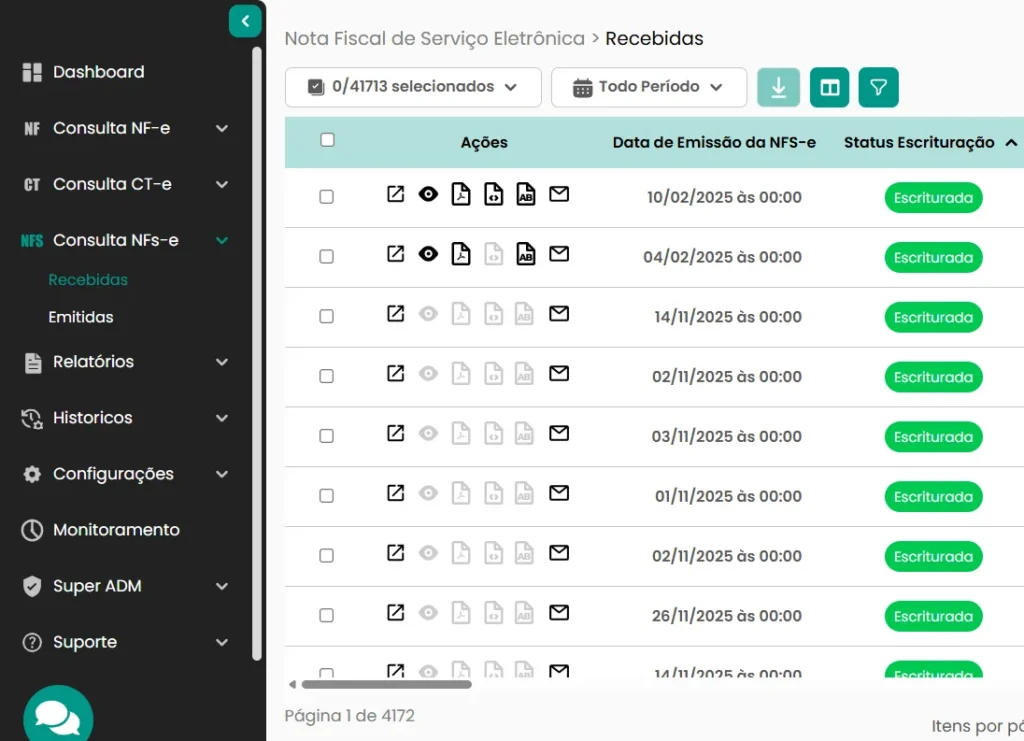Open Dashboard from the sidebar
The height and width of the screenshot is (741, 1024).
[98, 72]
